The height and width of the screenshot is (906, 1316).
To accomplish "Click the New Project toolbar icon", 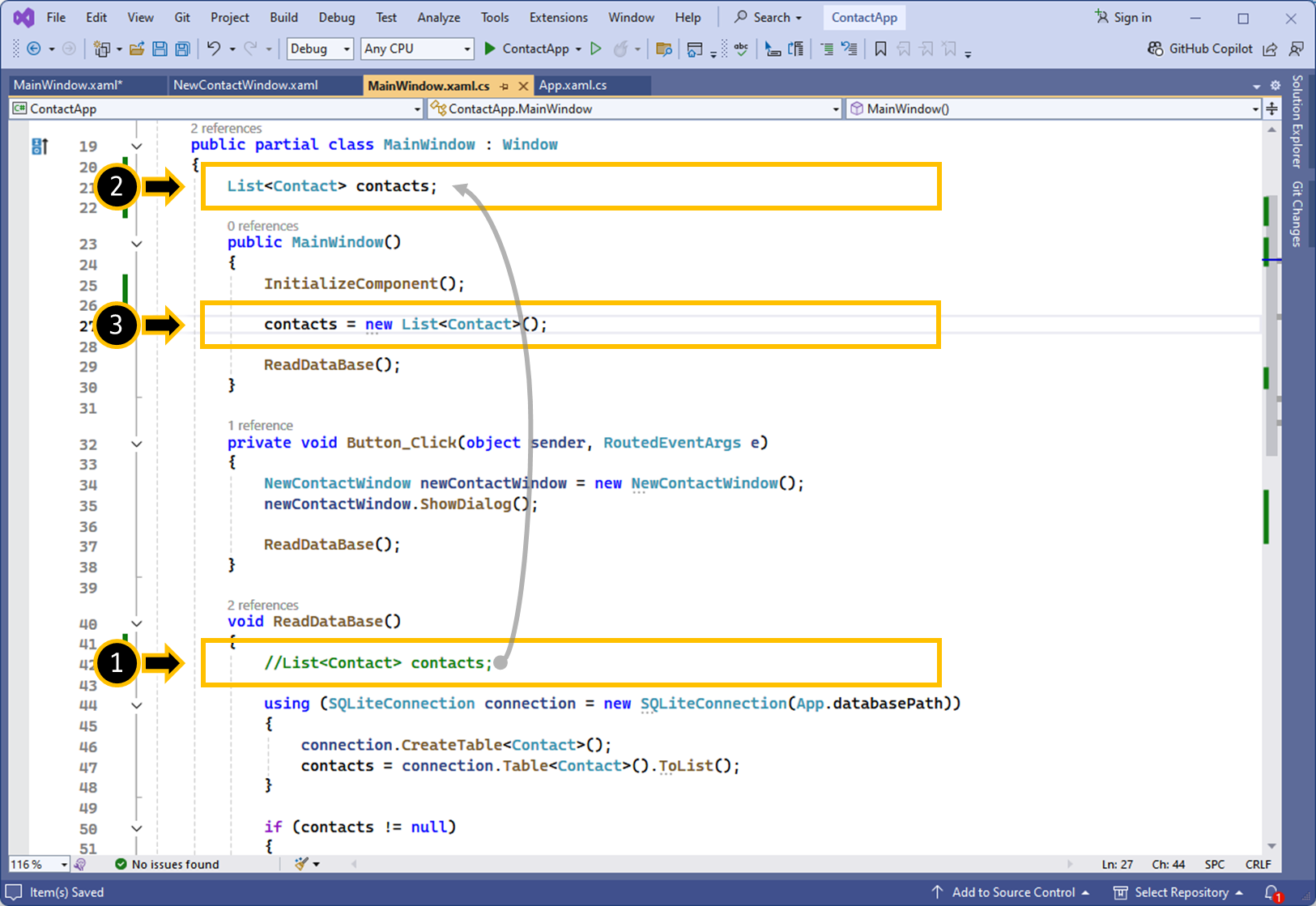I will click(101, 49).
